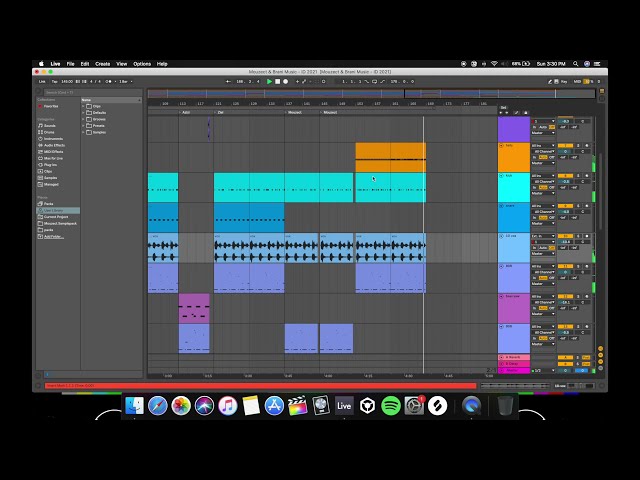Open Spotlight search in menu bar
The height and width of the screenshot is (480, 640).
click(576, 64)
